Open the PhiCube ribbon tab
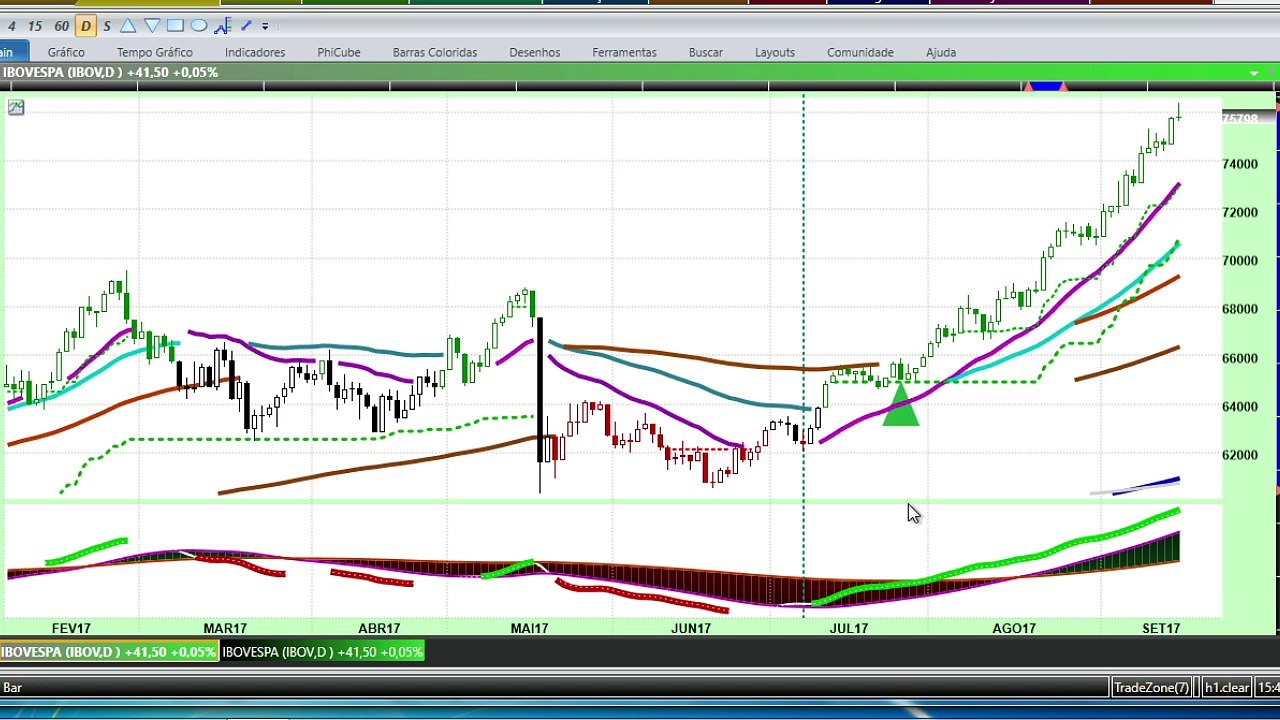This screenshot has width=1280, height=720. [338, 52]
